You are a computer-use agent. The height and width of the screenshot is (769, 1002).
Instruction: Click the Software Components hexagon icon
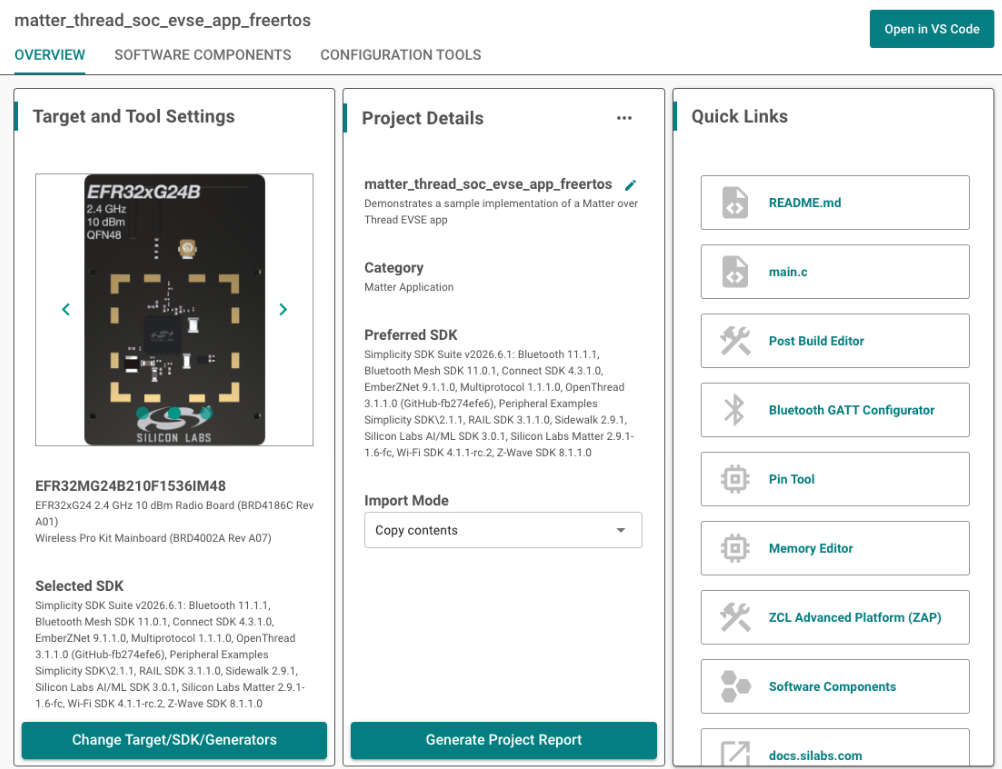[x=735, y=686]
